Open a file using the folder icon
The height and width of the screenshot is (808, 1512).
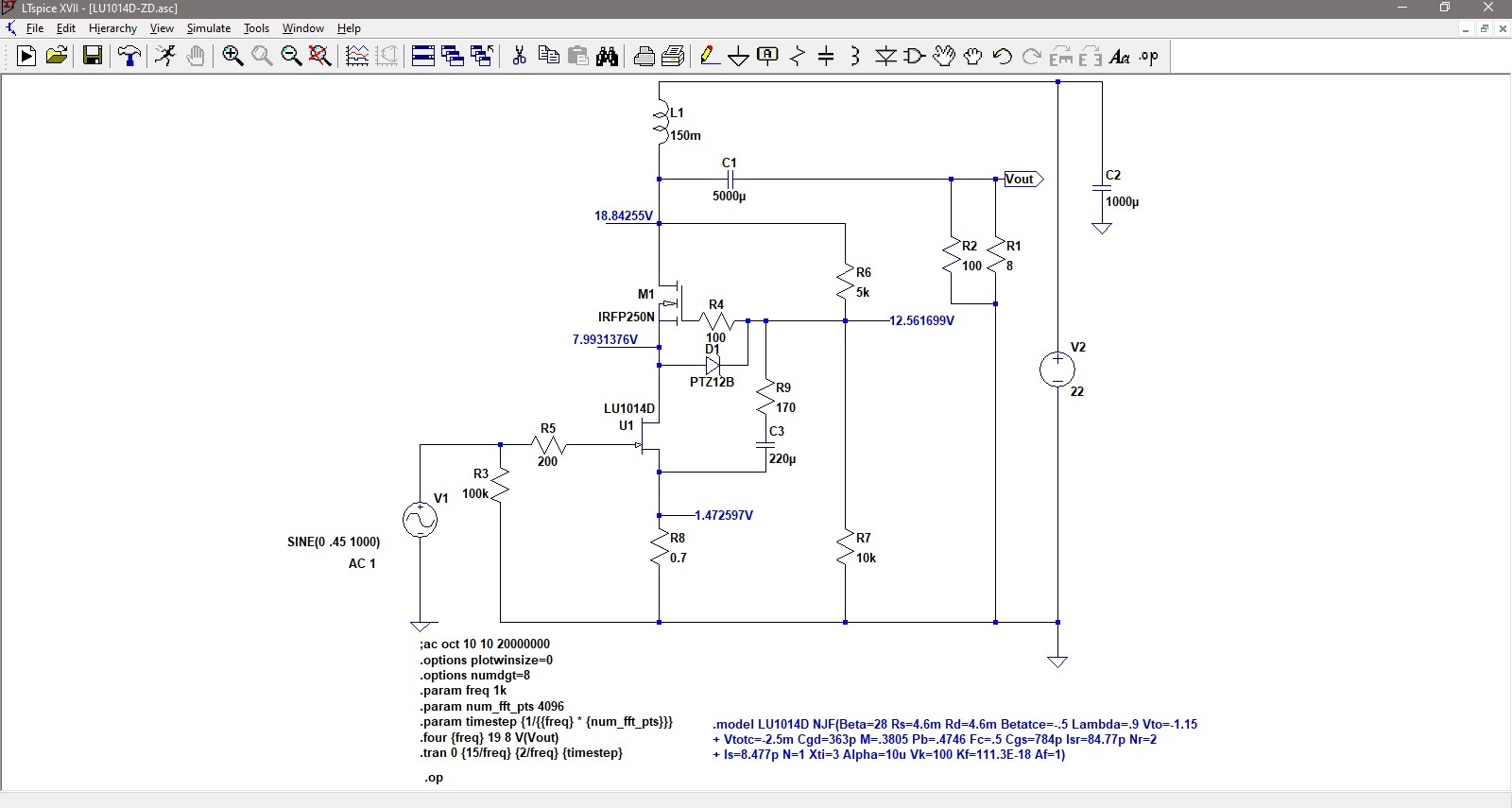(57, 57)
